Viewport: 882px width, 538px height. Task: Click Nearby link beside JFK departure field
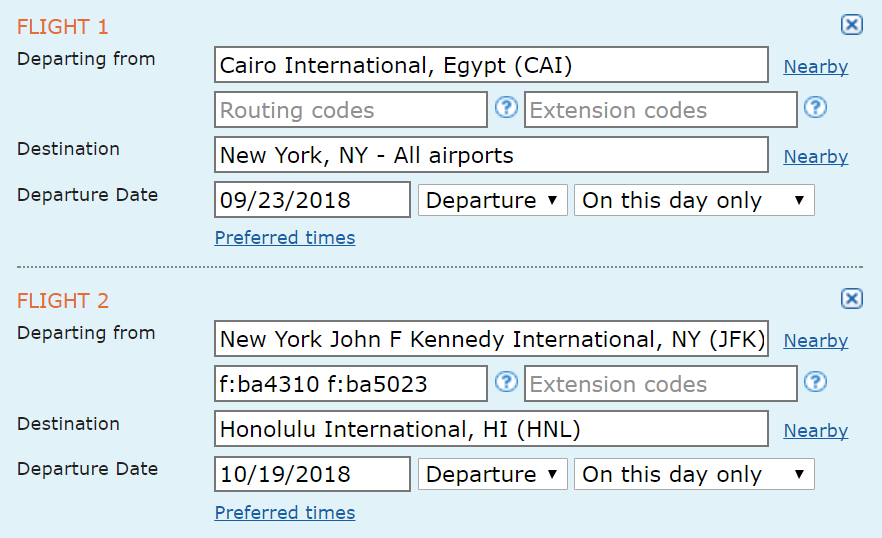[x=816, y=340]
